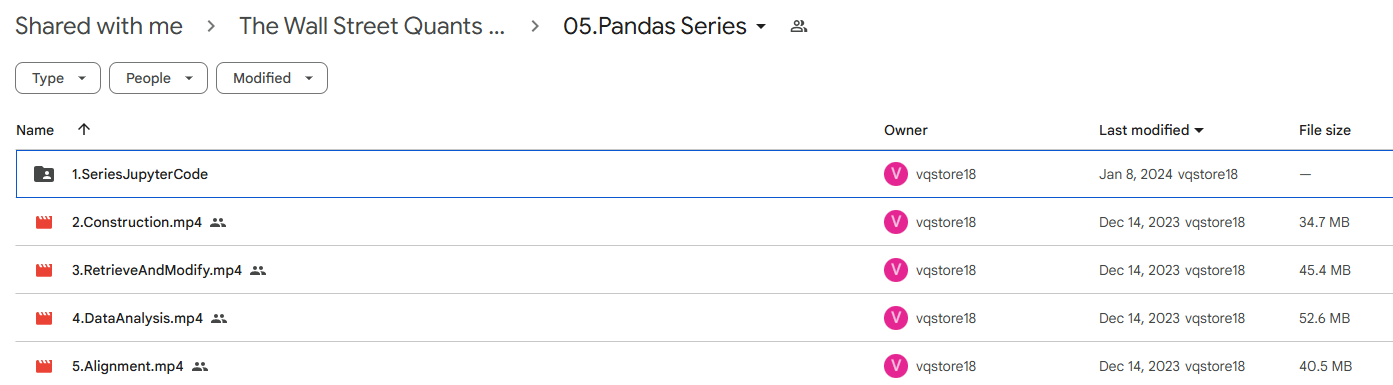The image size is (1393, 385).
Task: Click the File size column header
Action: (1324, 130)
